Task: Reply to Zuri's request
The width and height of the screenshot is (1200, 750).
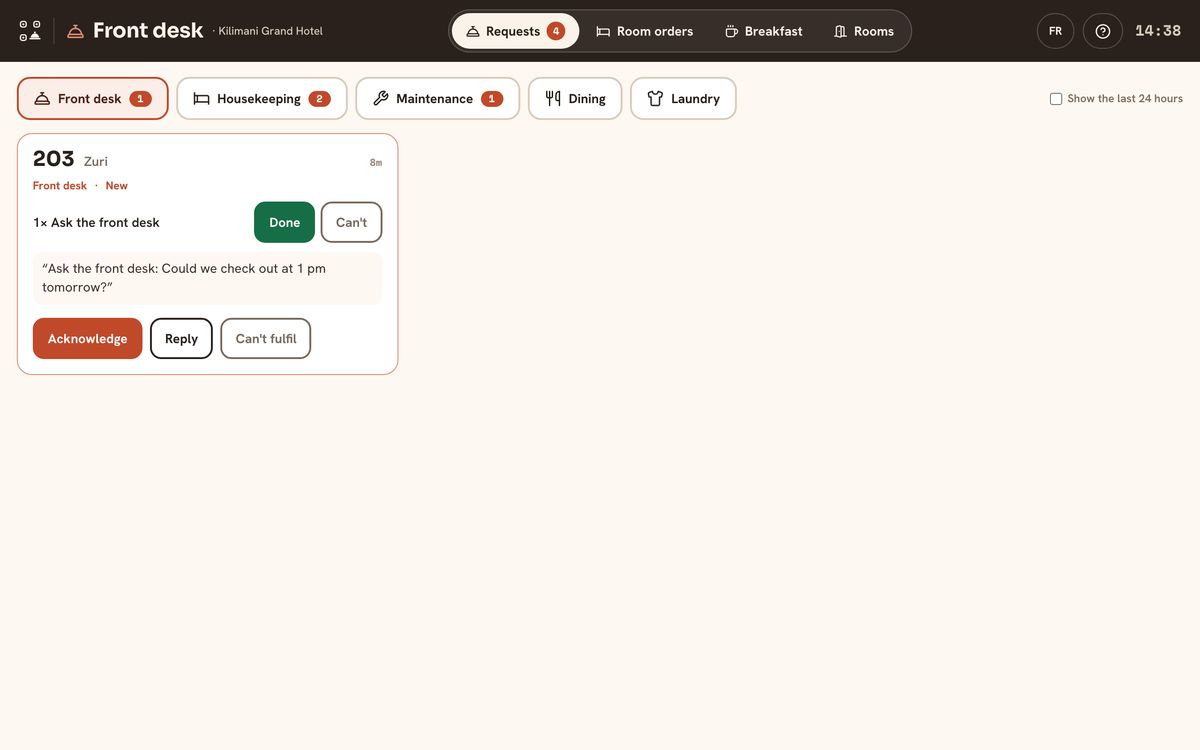Action: click(x=181, y=338)
